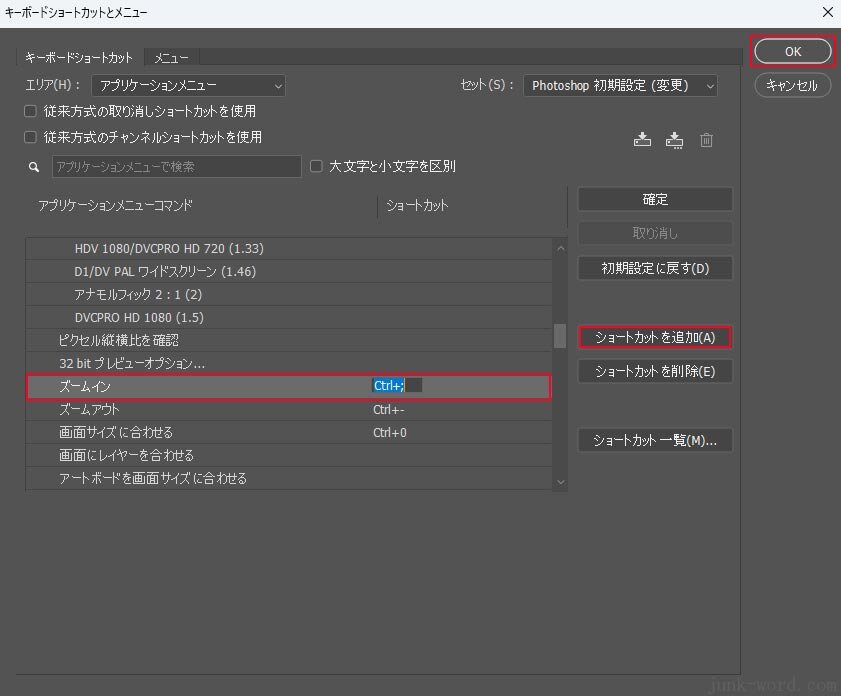Check the 大文字と小文字を区別 option

(x=317, y=166)
